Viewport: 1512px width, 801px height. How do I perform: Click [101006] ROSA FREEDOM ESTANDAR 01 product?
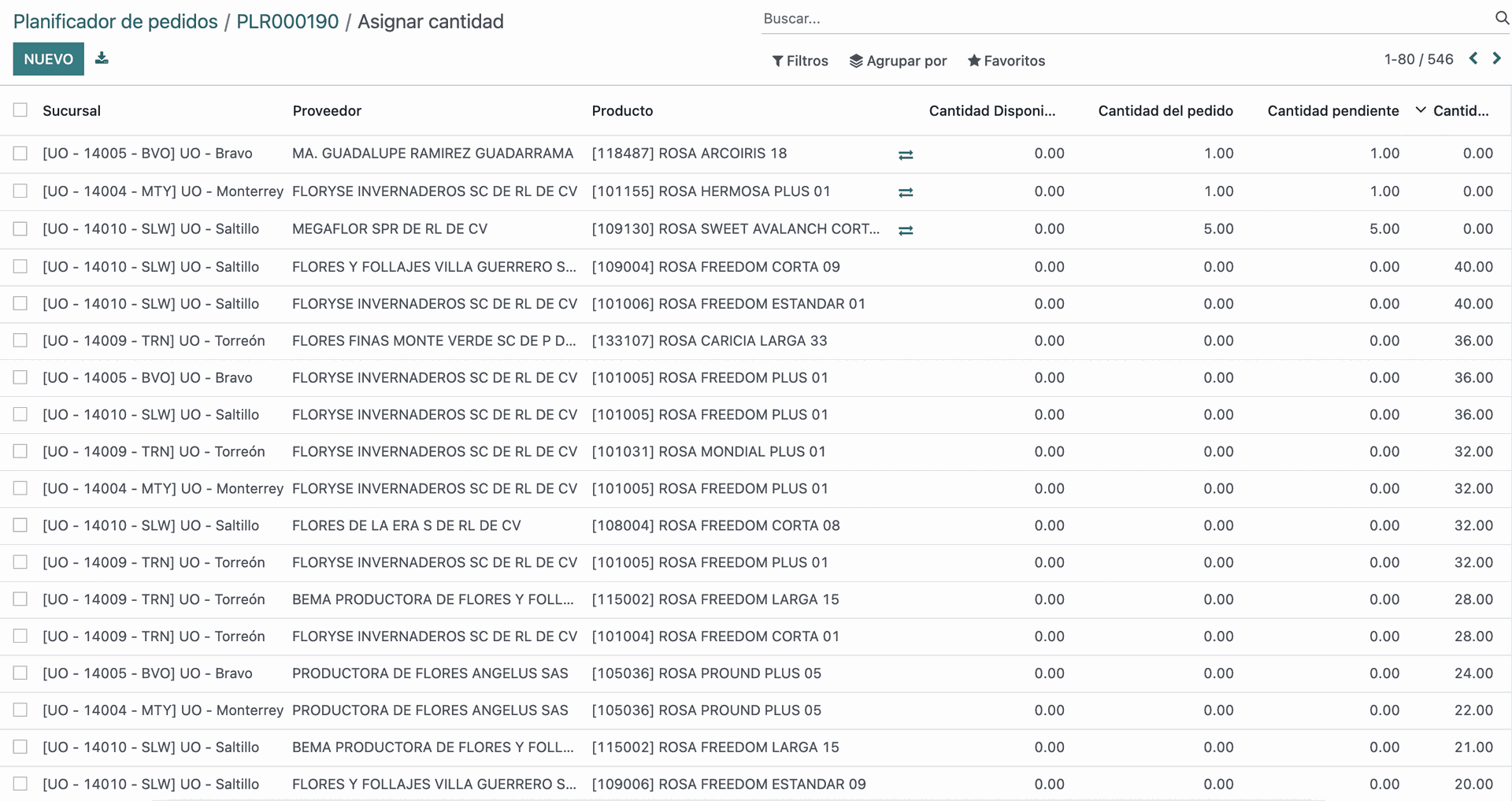coord(728,304)
